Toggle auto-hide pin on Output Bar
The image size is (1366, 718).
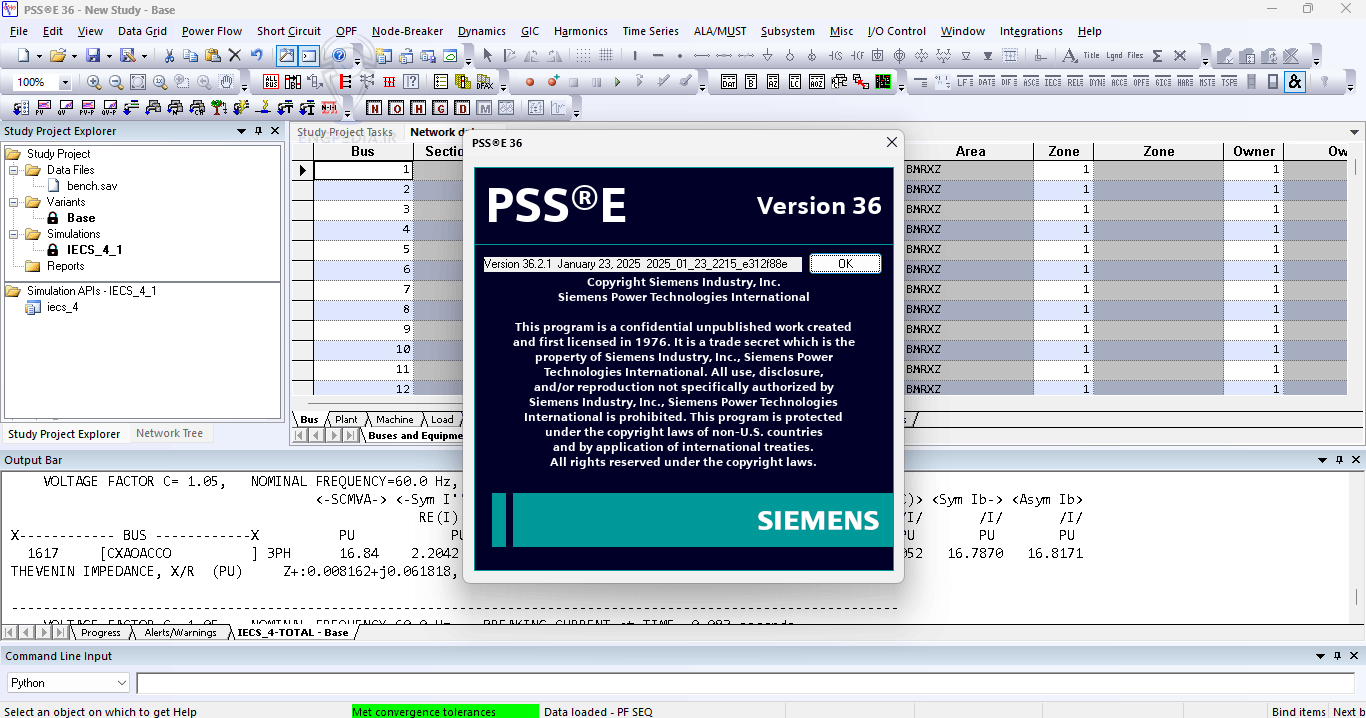pyautogui.click(x=1339, y=460)
